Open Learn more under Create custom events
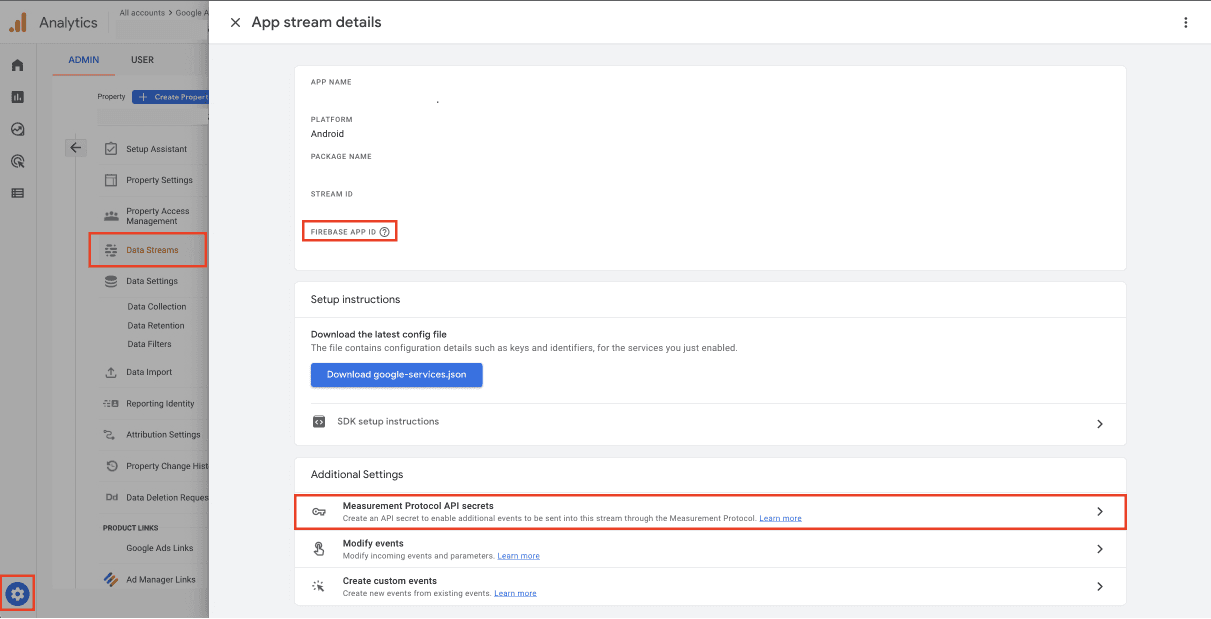Image resolution: width=1211 pixels, height=619 pixels. click(515, 592)
